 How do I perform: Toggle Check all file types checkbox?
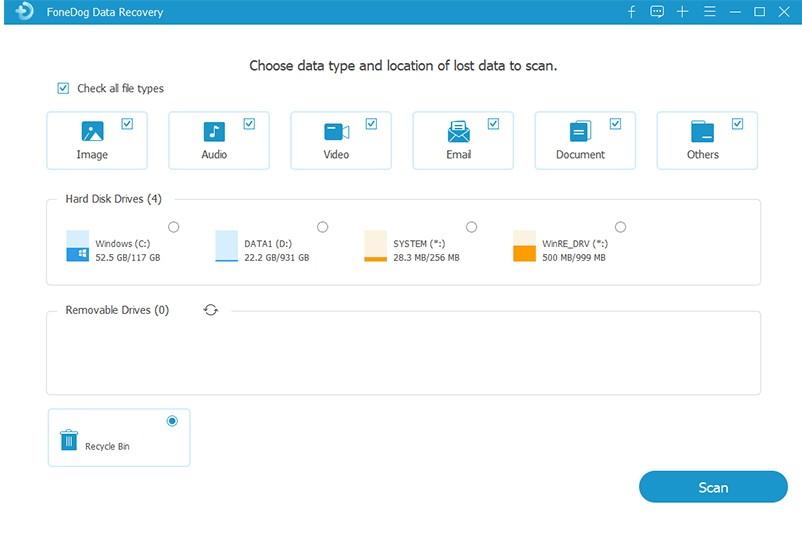[x=63, y=88]
